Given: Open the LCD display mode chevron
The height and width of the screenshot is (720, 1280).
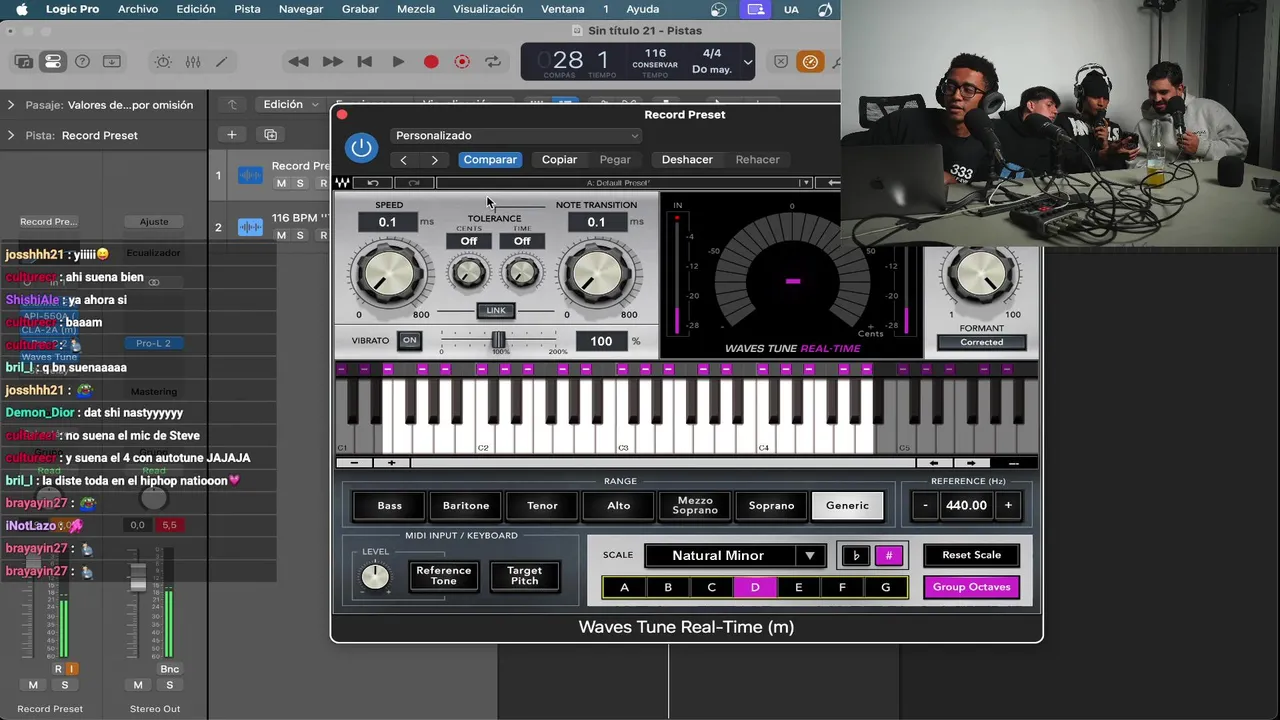Looking at the screenshot, I should 748,62.
